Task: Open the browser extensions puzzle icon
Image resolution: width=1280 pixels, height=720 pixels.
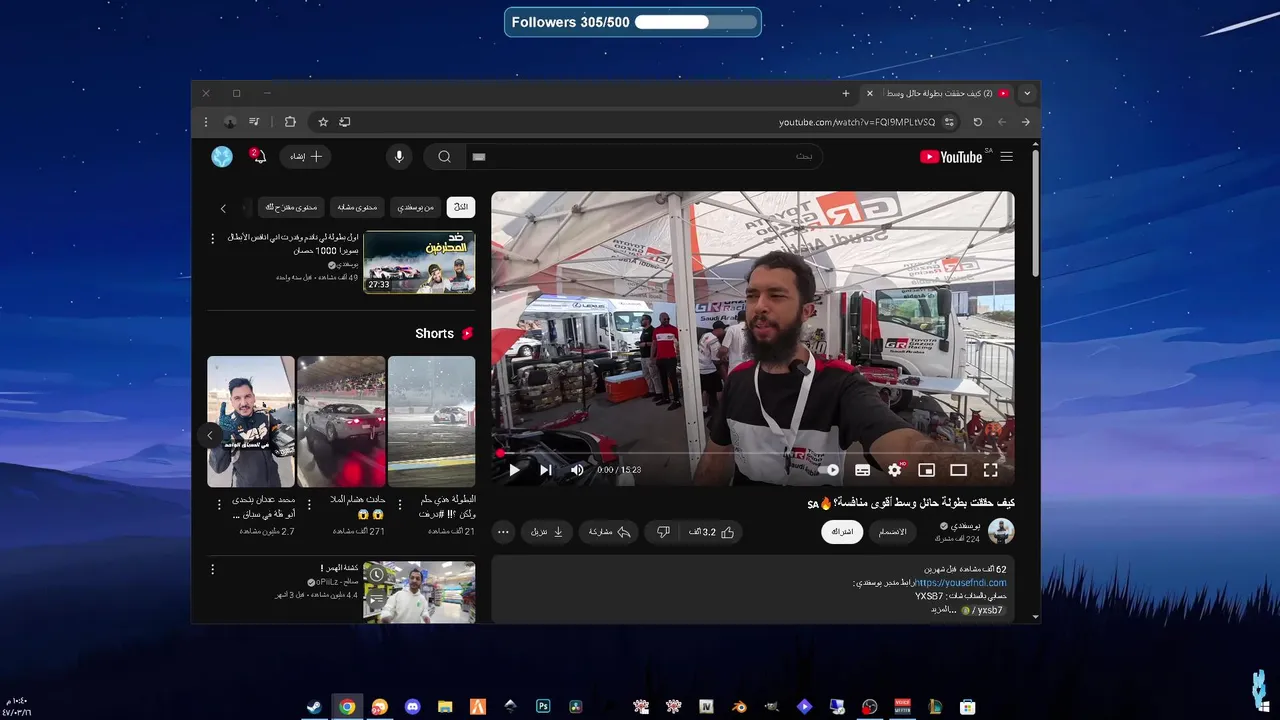Action: pos(290,122)
